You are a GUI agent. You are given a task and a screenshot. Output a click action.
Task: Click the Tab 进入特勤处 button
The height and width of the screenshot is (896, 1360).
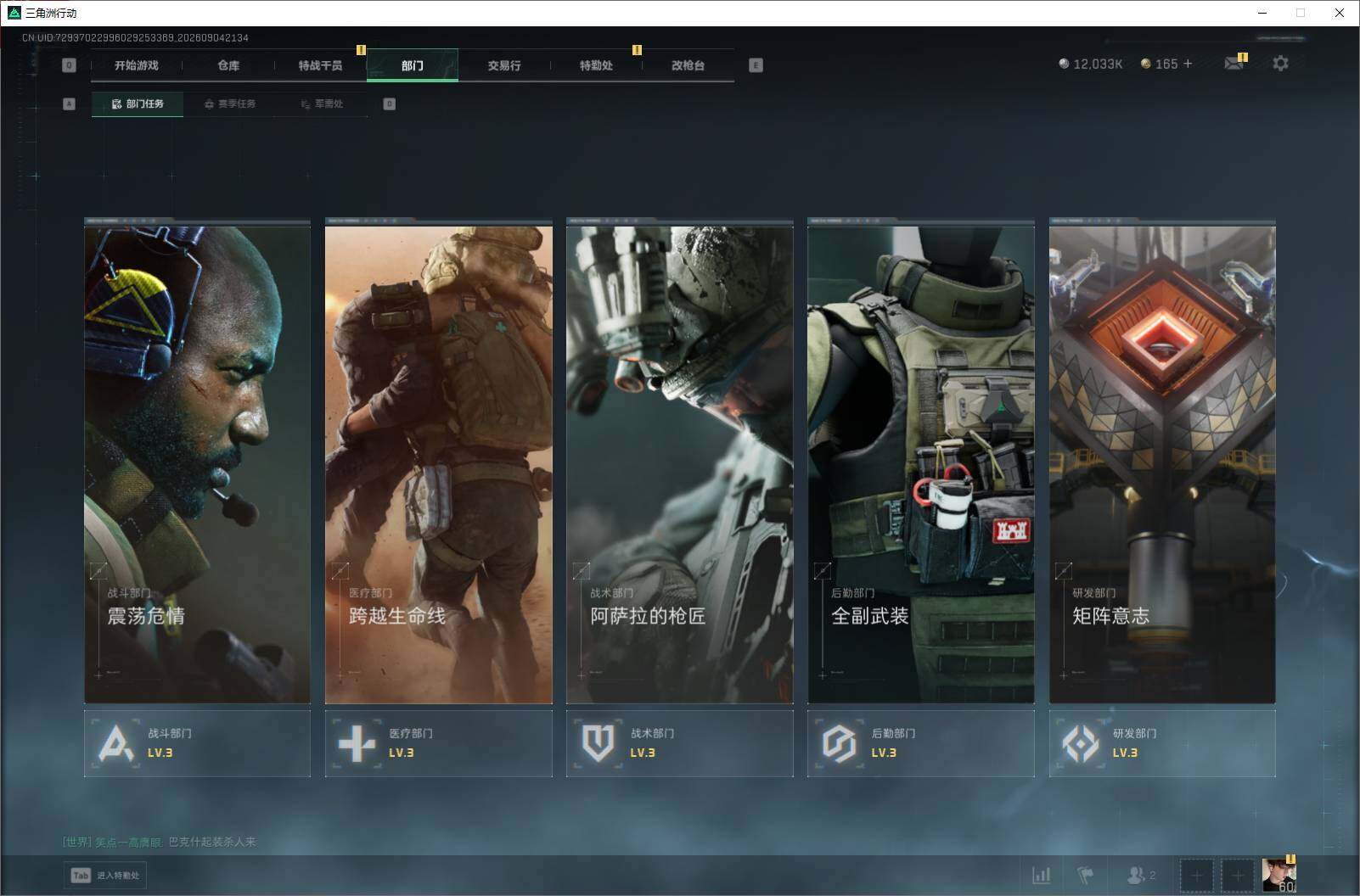[x=105, y=875]
